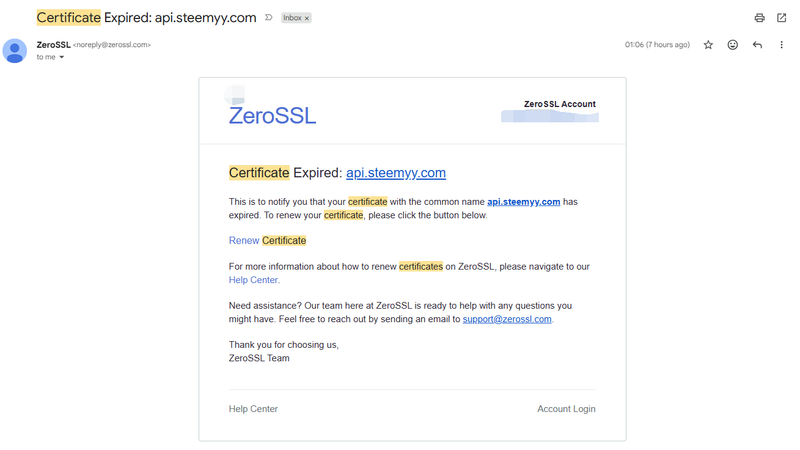Click the Renew Certificate link
Screen dimensions: 800x450
(267, 240)
